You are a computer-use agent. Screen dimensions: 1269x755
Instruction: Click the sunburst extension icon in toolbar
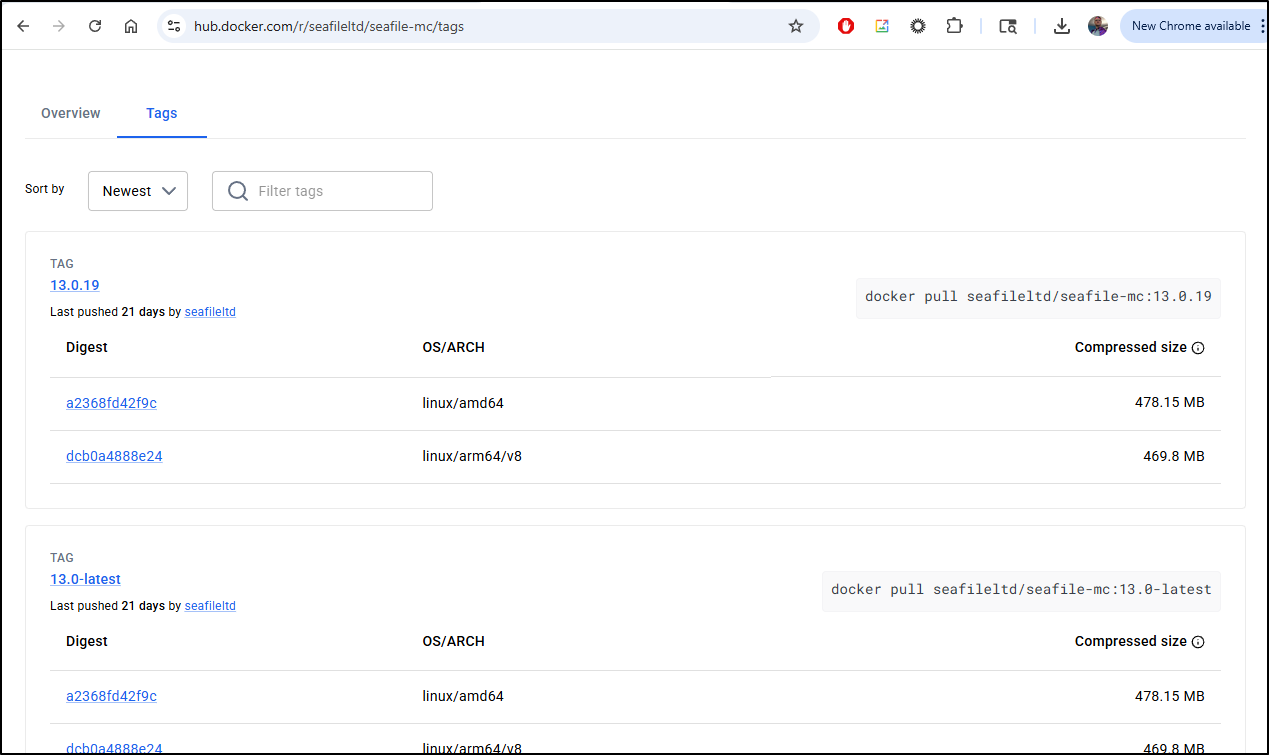click(x=918, y=27)
